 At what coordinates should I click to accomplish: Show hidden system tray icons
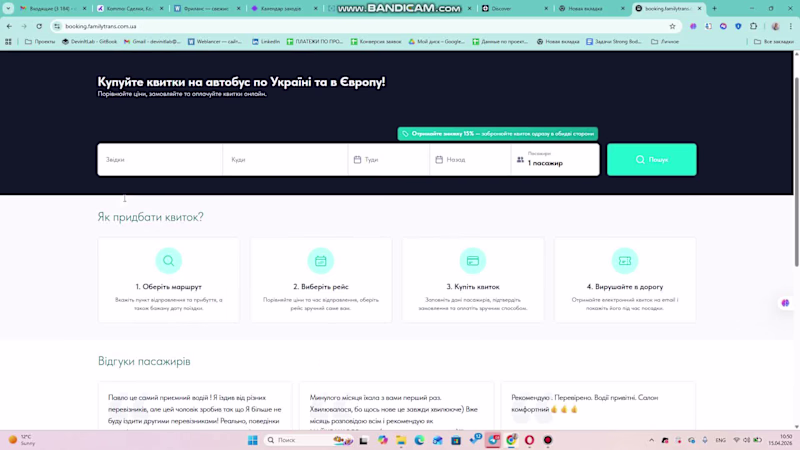(x=652, y=440)
